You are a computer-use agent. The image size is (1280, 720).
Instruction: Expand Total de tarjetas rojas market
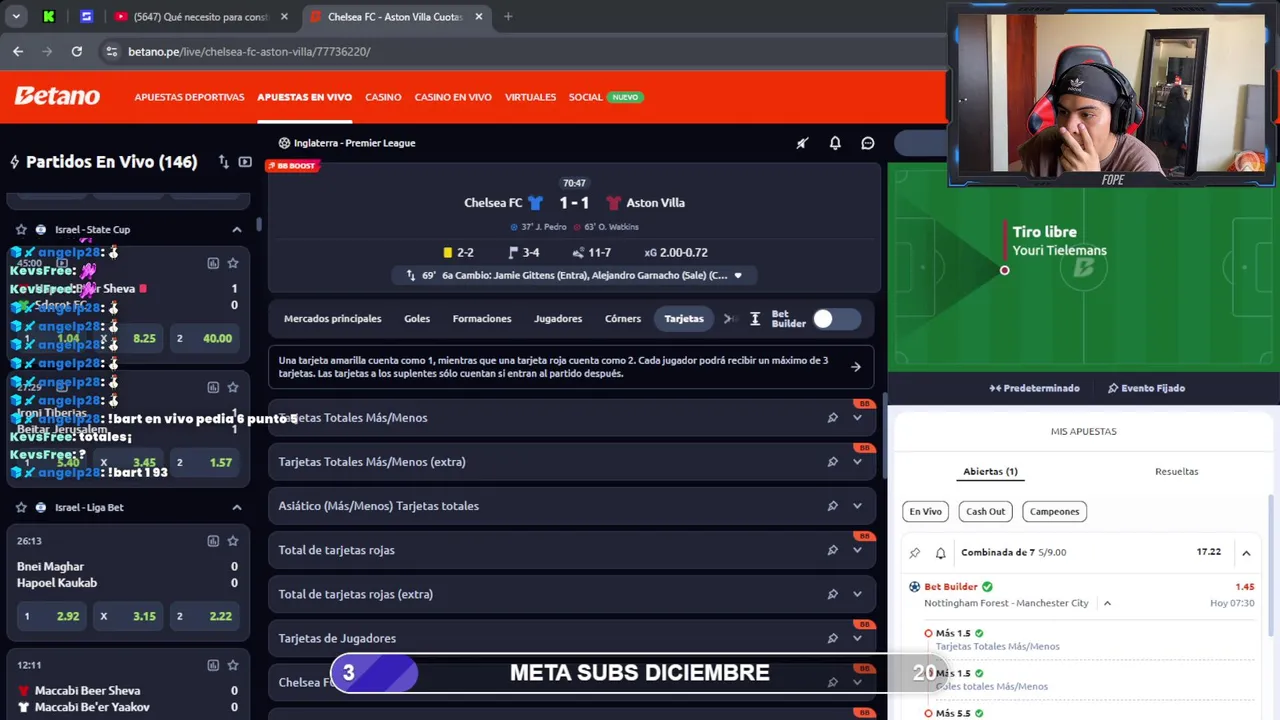pos(857,550)
